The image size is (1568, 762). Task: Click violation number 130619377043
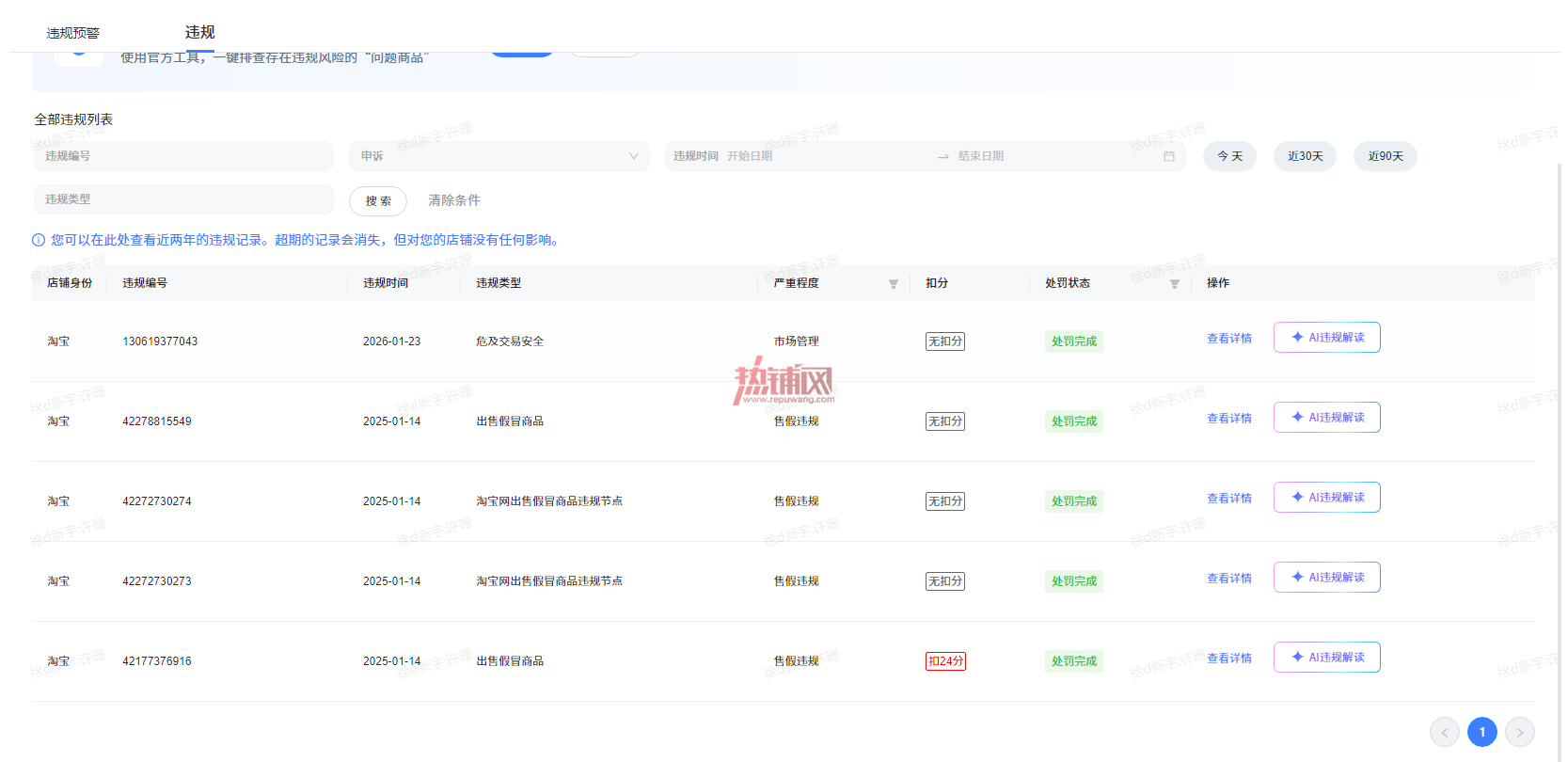click(160, 341)
